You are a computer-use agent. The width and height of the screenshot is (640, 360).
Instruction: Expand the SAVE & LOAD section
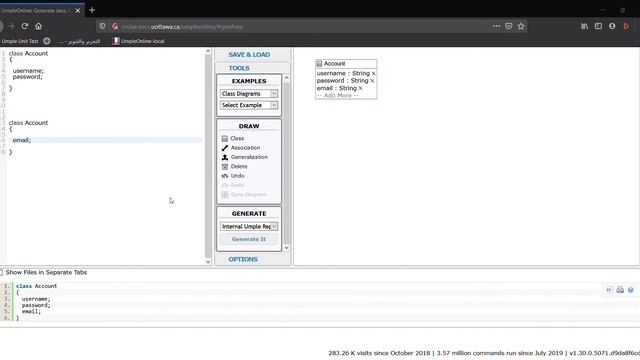(x=249, y=55)
